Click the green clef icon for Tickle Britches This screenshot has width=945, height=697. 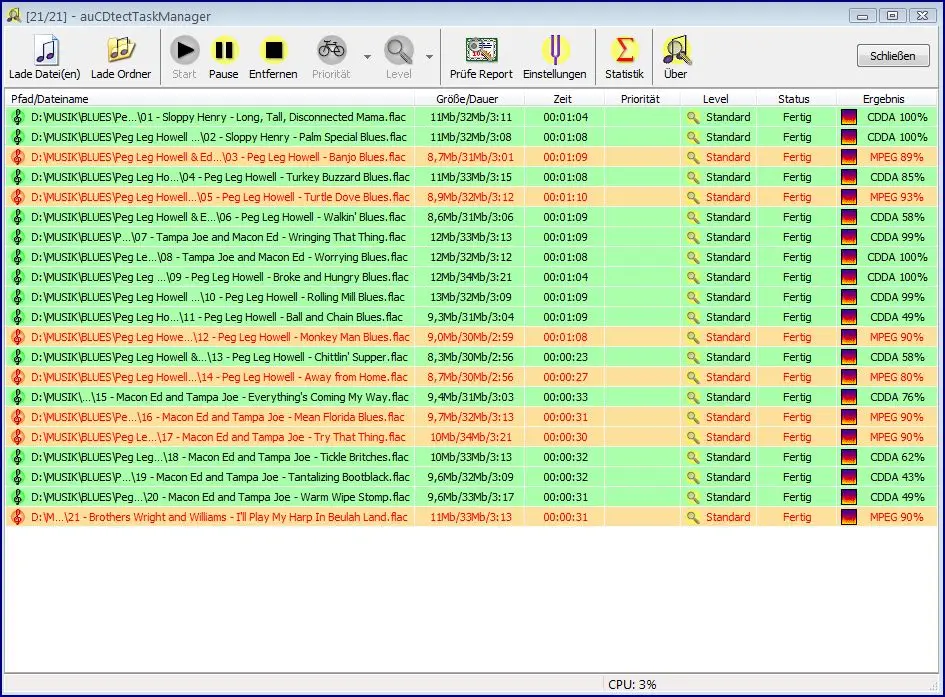pos(18,457)
